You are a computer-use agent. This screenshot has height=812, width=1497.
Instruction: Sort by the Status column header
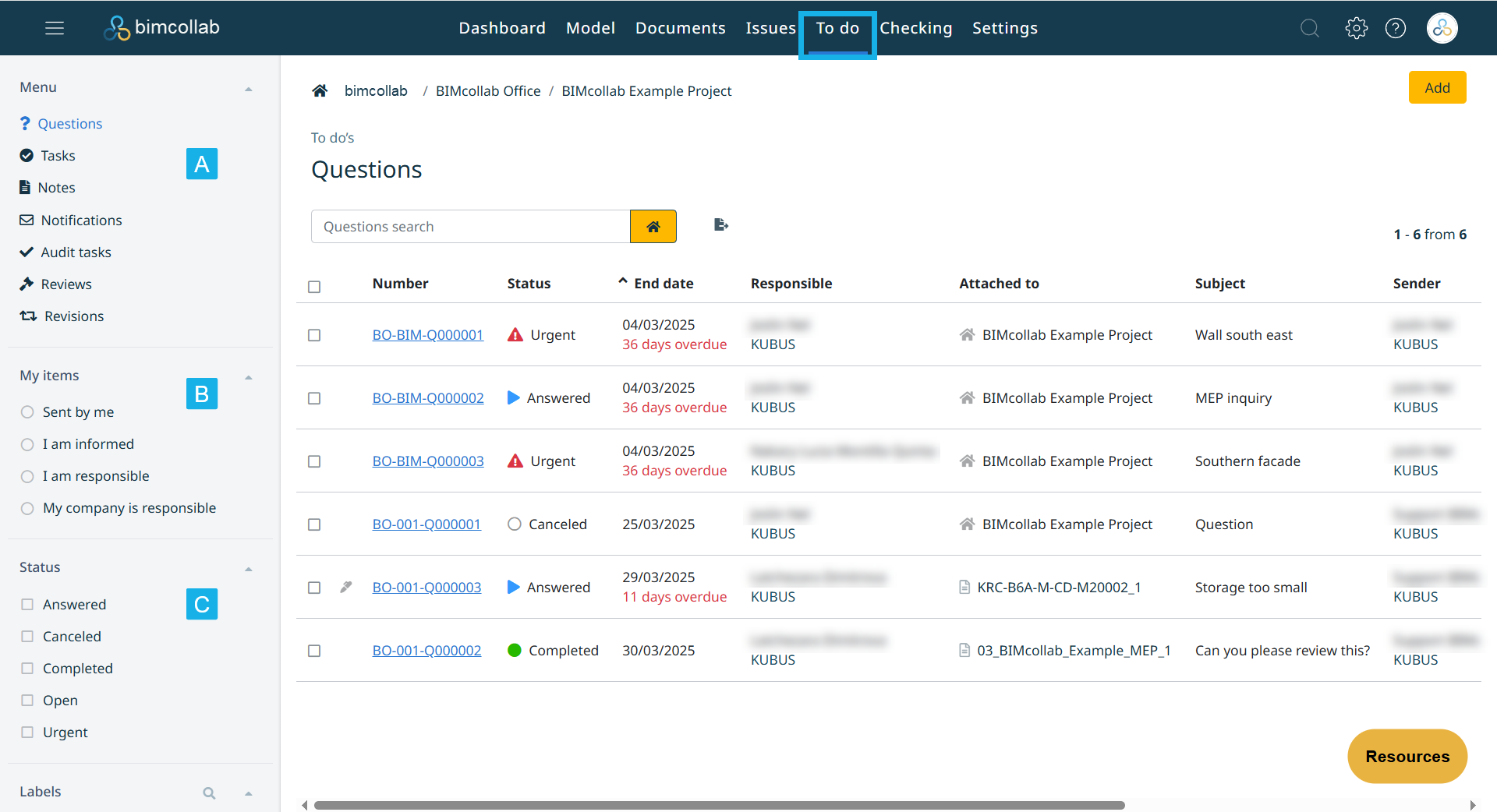(529, 284)
